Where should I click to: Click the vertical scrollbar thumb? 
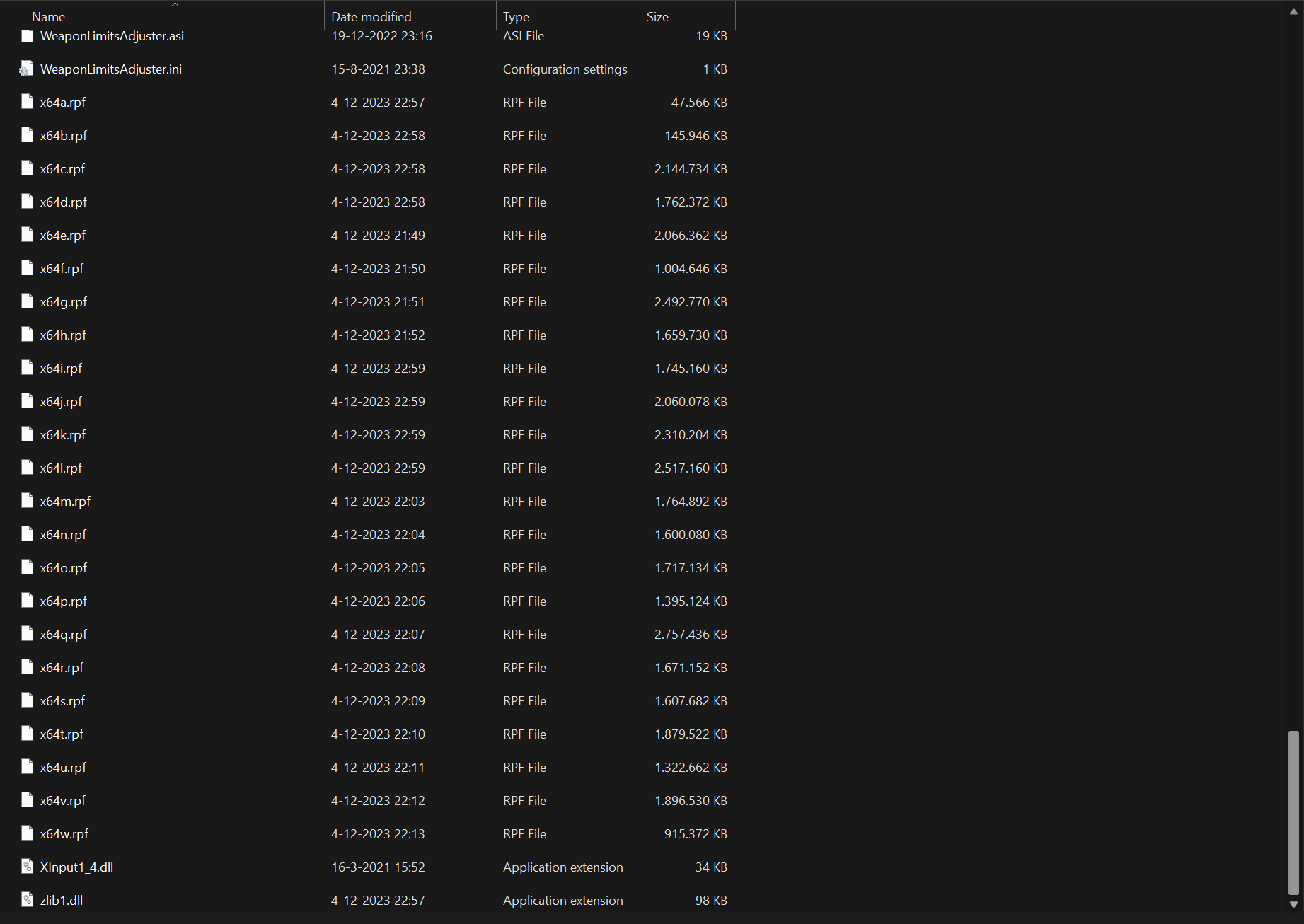[x=1293, y=814]
